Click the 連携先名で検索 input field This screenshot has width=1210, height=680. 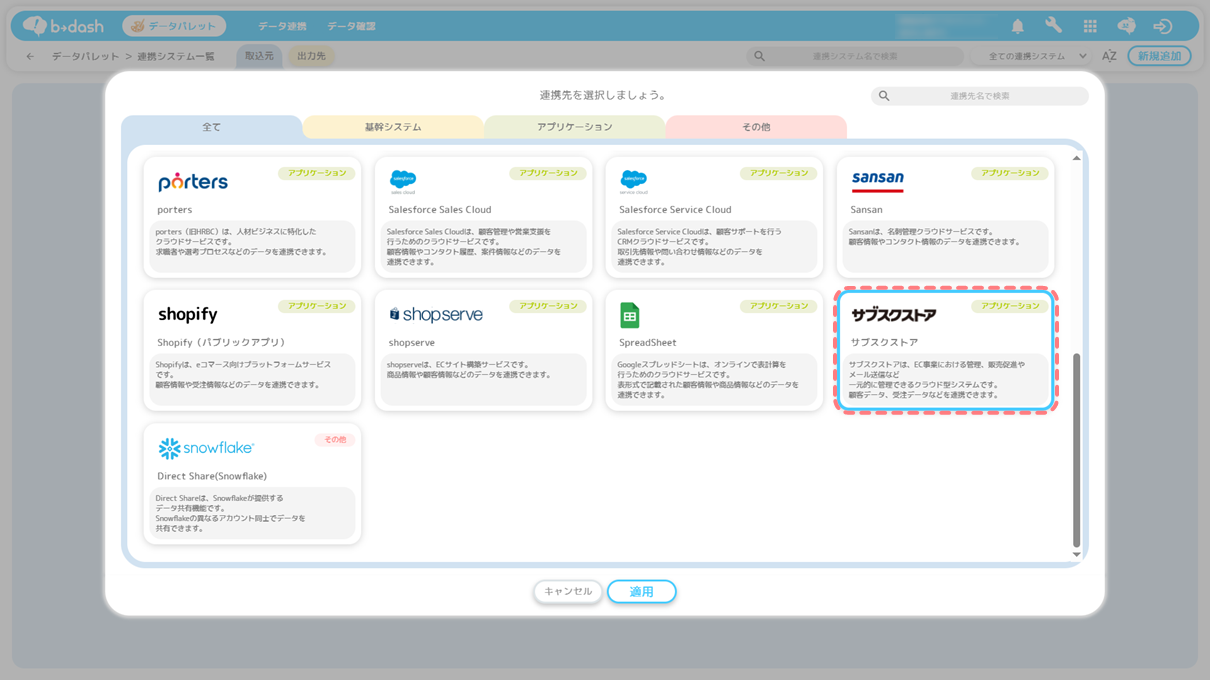click(979, 96)
